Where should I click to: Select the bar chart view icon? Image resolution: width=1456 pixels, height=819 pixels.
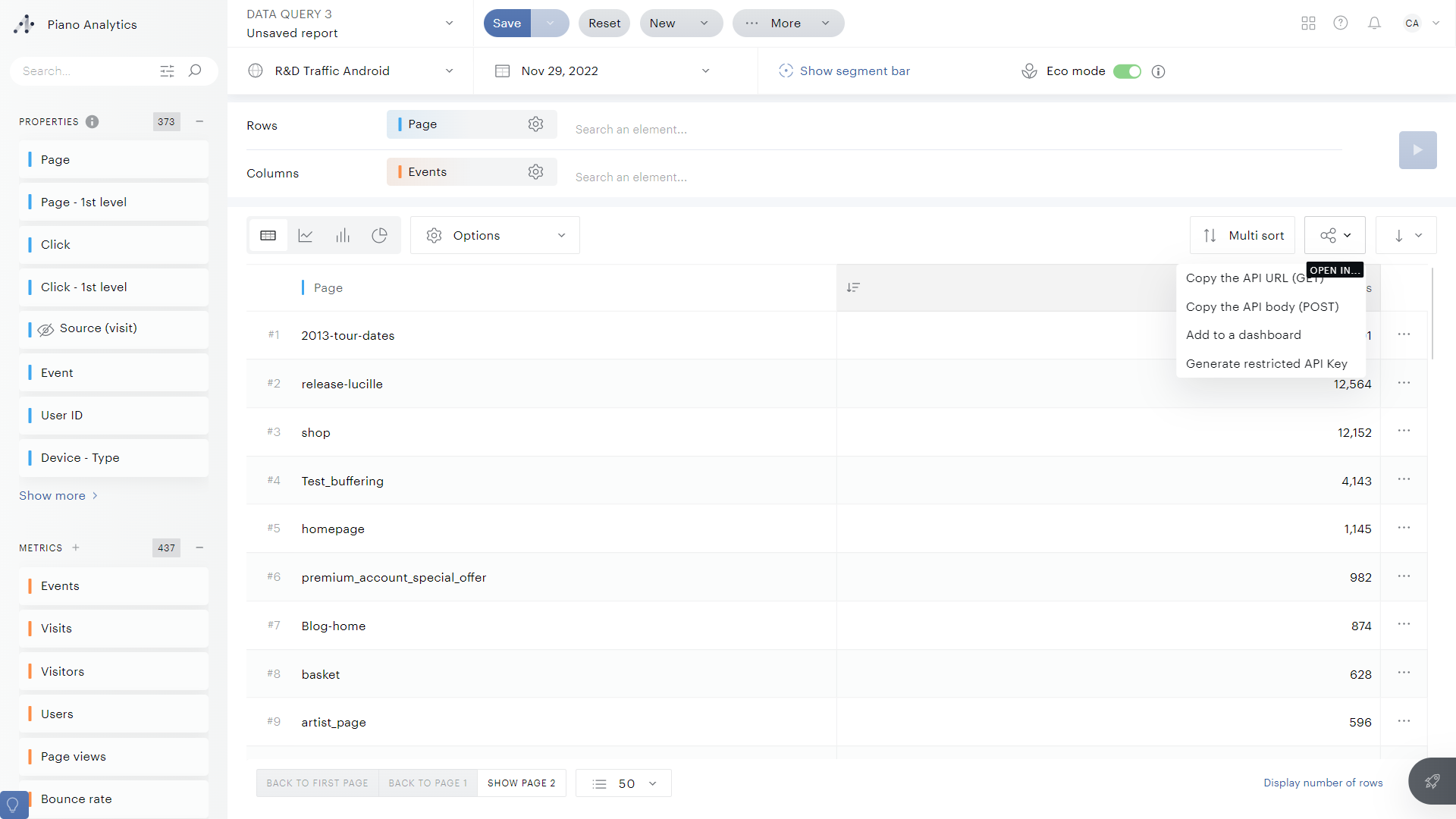coord(343,235)
